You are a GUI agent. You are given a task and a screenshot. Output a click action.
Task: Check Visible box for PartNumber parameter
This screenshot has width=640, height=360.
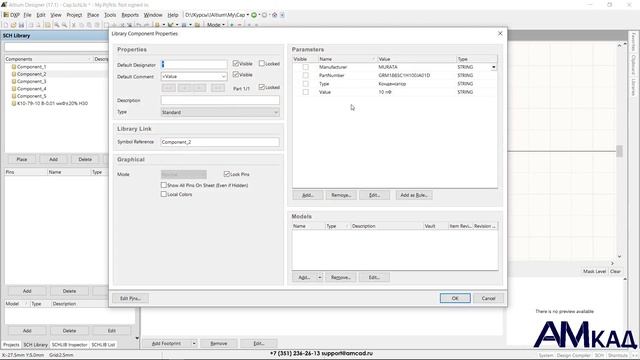coord(305,75)
